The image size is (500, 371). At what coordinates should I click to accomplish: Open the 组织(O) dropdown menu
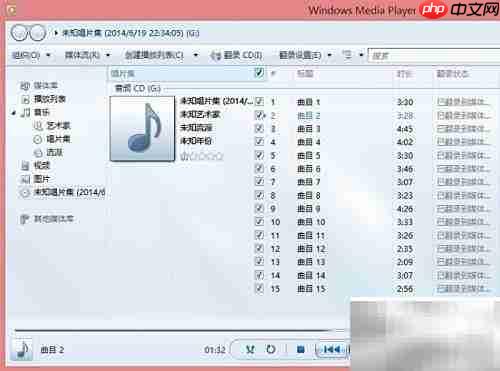31,55
